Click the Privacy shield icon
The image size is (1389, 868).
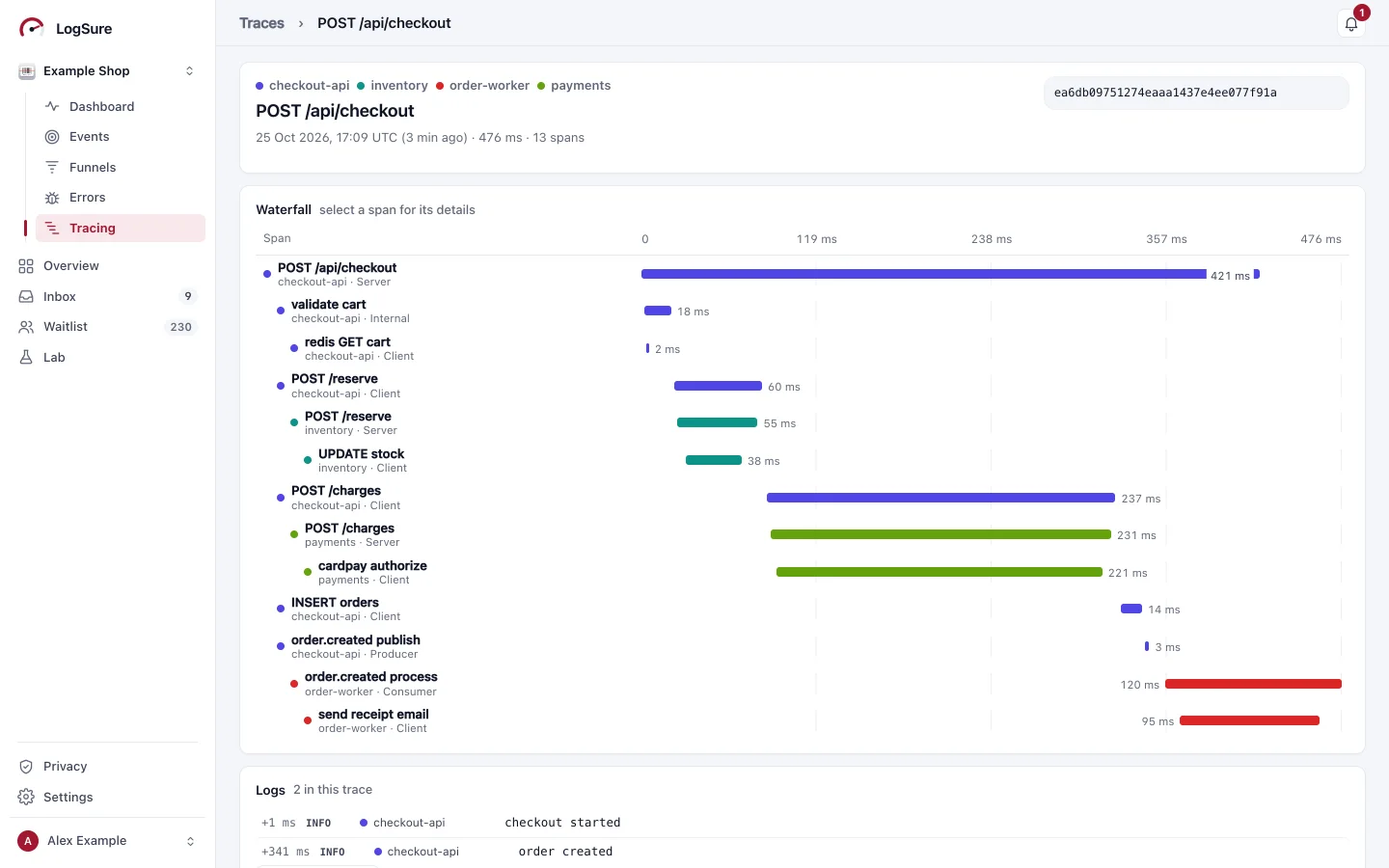(x=26, y=767)
